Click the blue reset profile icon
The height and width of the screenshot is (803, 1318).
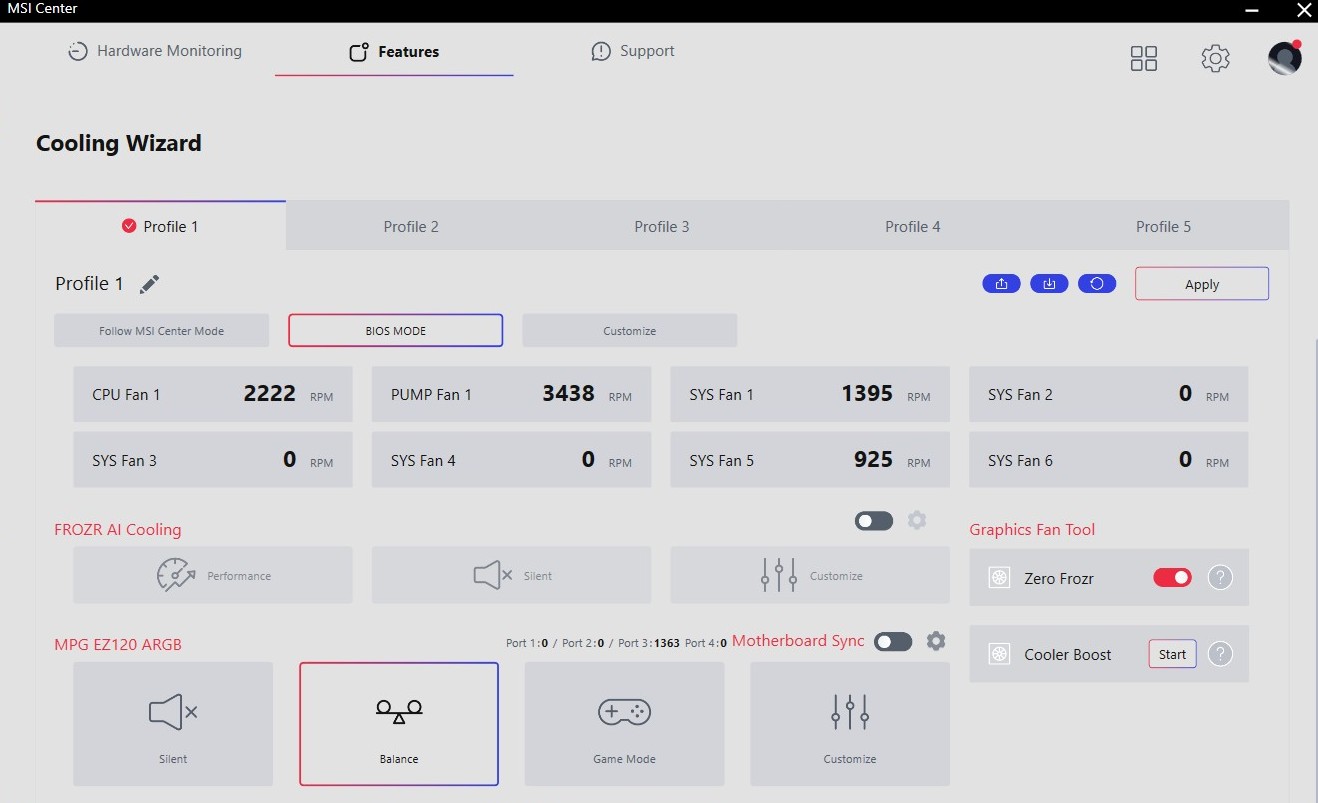(x=1097, y=284)
